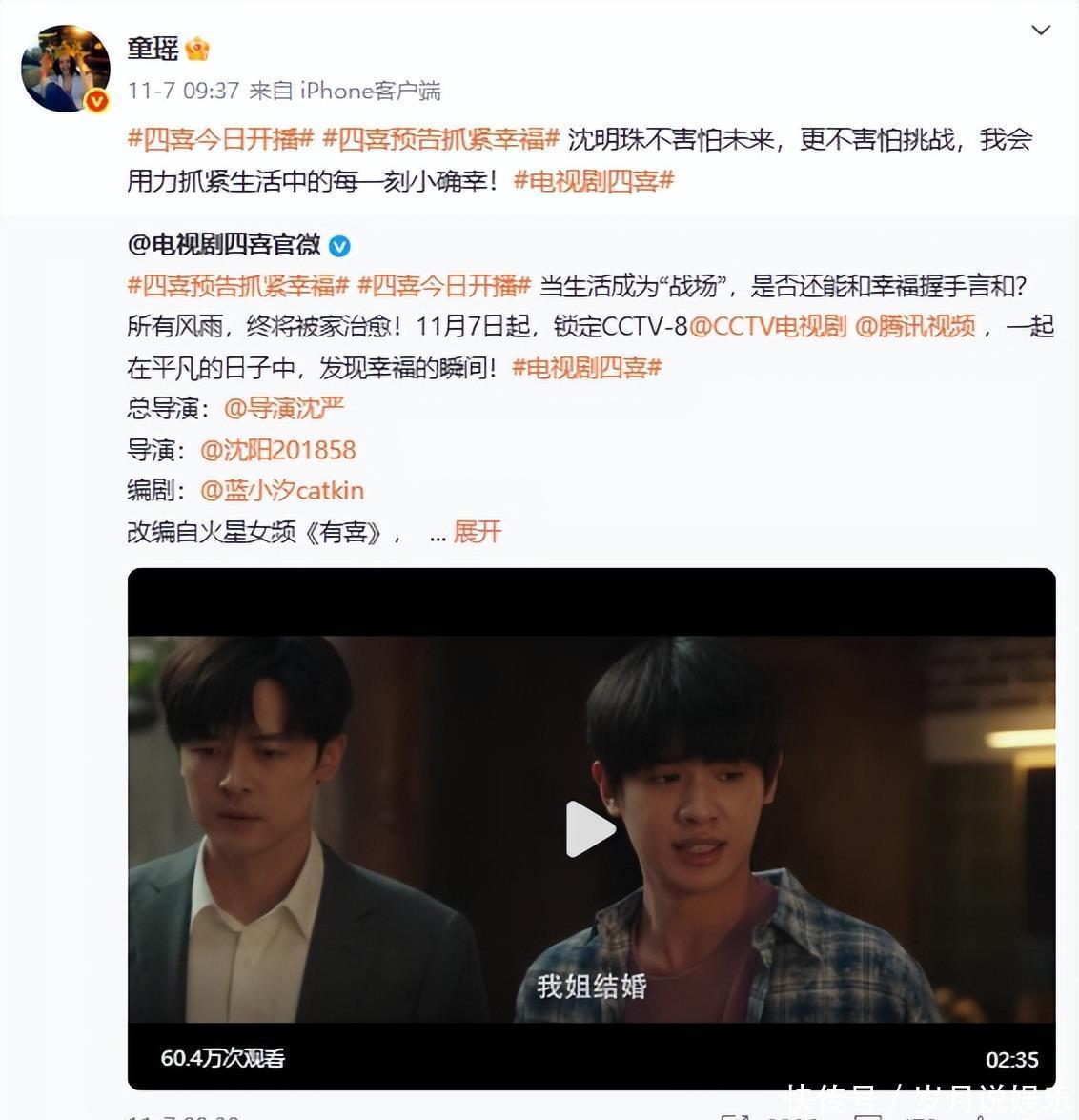Open hashtag #四喜今日开播# in 童瑶's post
Screen dimensions: 1079x1120
tap(220, 138)
